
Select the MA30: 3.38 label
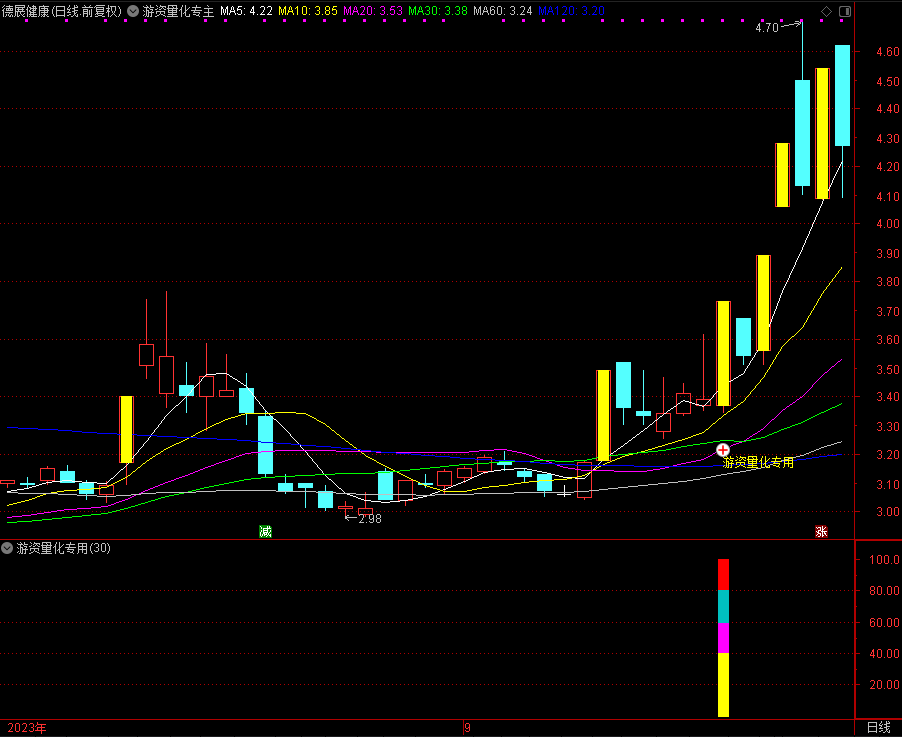438,11
